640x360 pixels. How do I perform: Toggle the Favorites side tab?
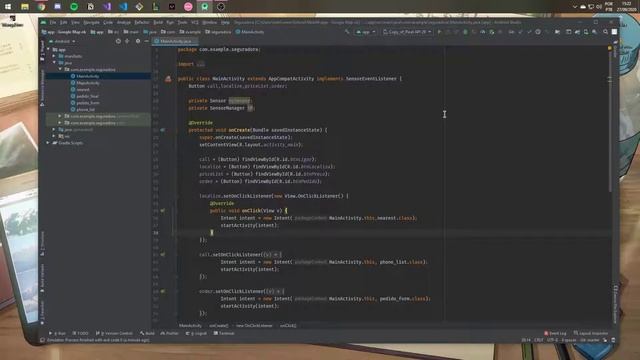point(42,312)
